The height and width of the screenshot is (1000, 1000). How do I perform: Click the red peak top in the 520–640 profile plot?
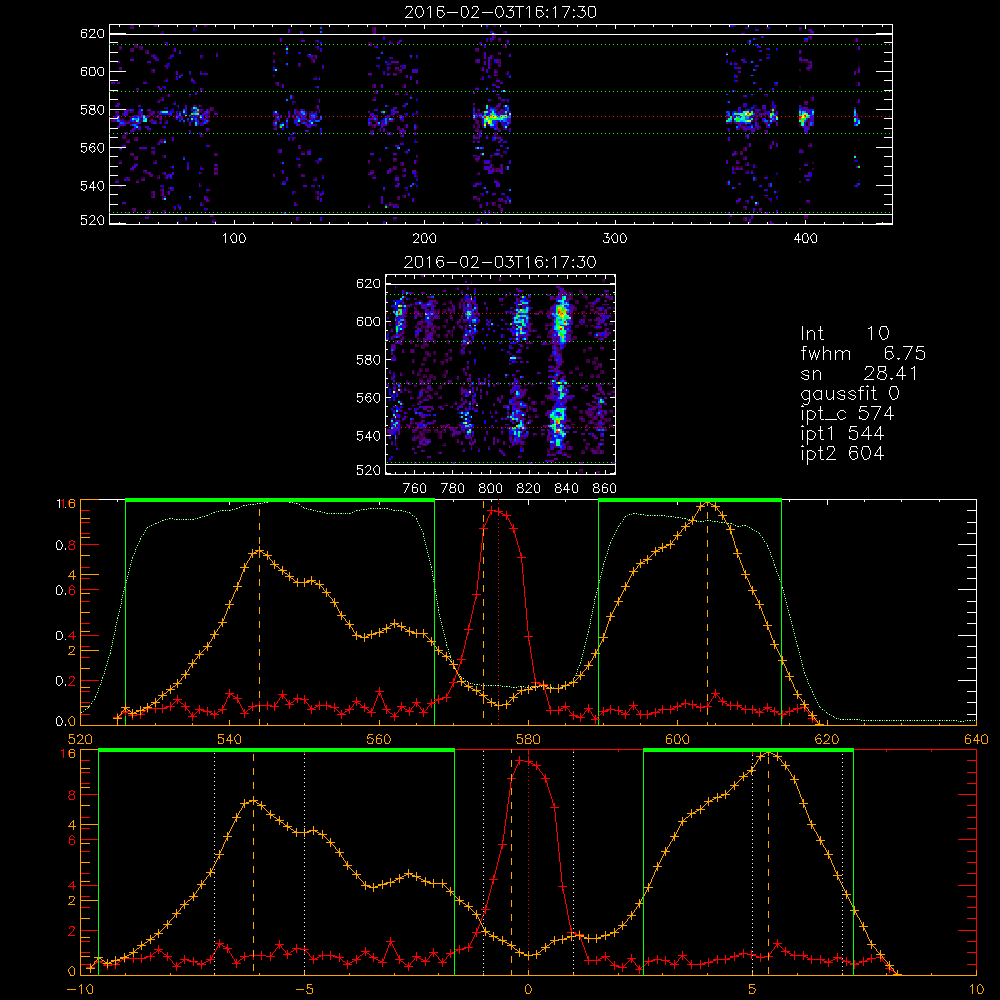pyautogui.click(x=493, y=510)
